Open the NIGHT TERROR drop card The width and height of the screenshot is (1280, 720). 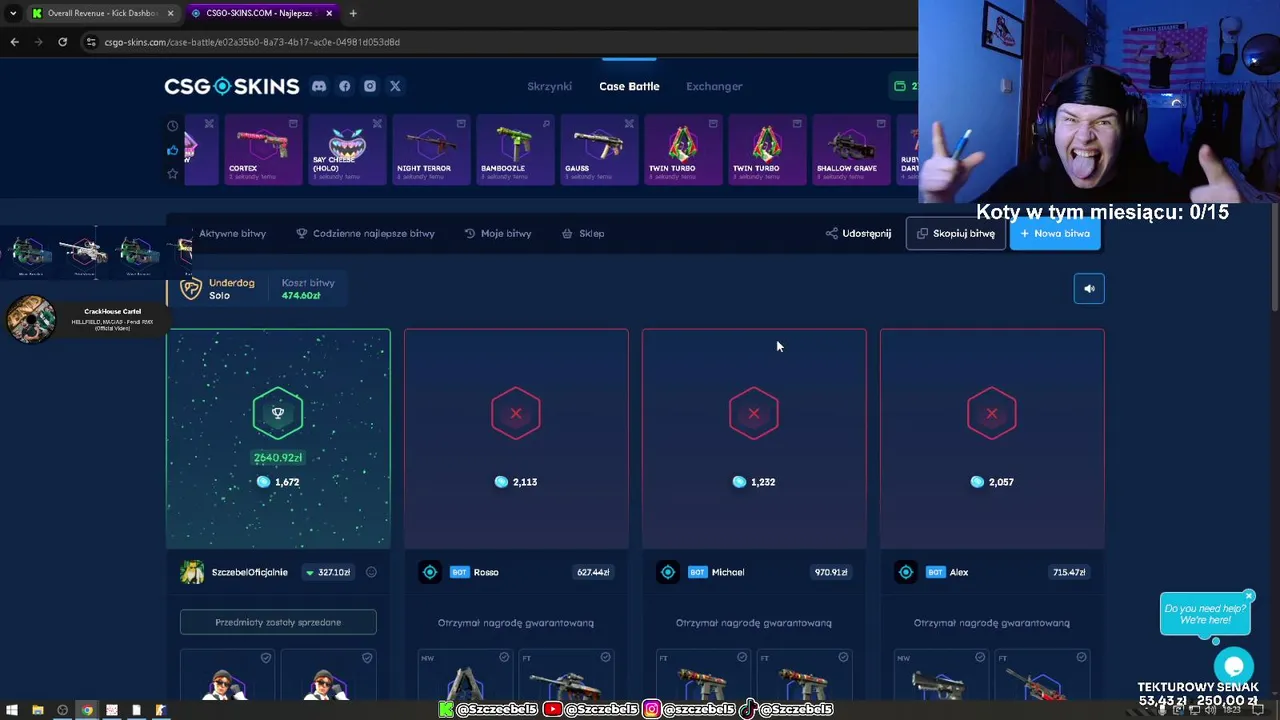[x=430, y=150]
